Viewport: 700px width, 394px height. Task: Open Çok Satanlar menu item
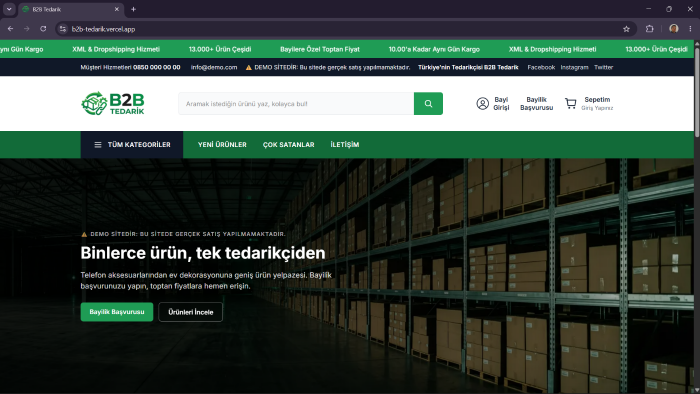click(288, 145)
